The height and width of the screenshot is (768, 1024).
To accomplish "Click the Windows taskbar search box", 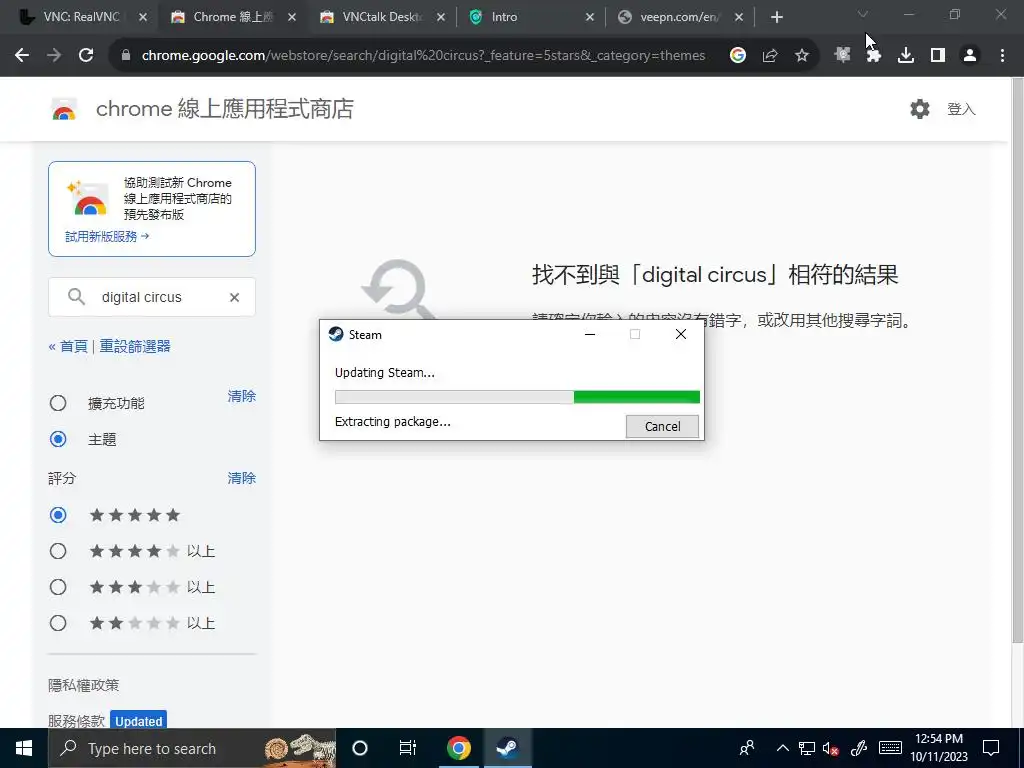I will (192, 748).
